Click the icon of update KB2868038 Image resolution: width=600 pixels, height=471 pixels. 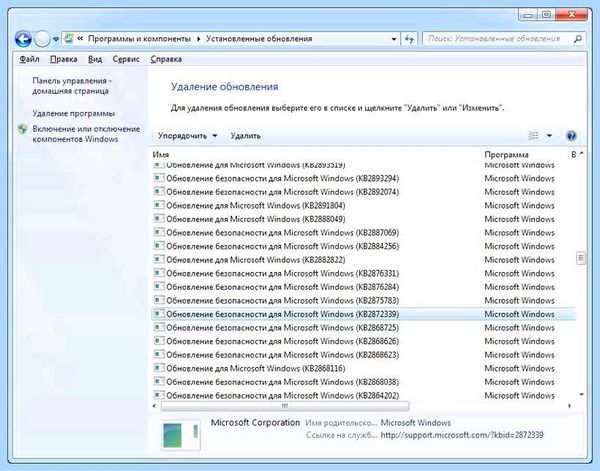(x=159, y=381)
